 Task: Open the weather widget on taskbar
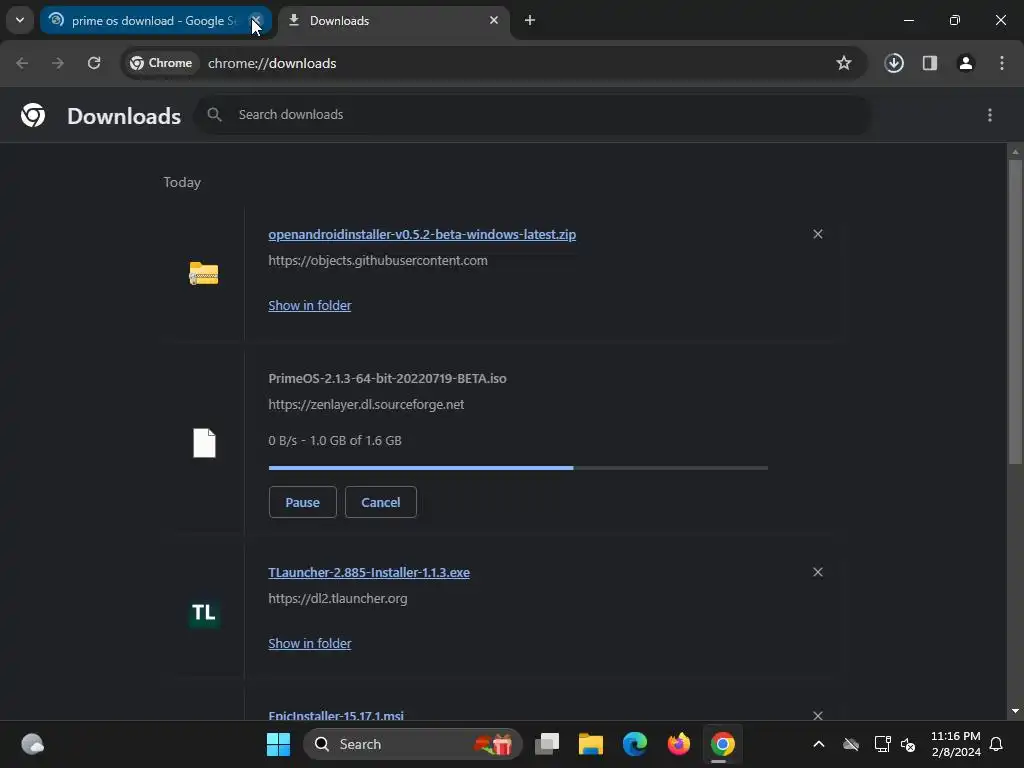click(33, 744)
